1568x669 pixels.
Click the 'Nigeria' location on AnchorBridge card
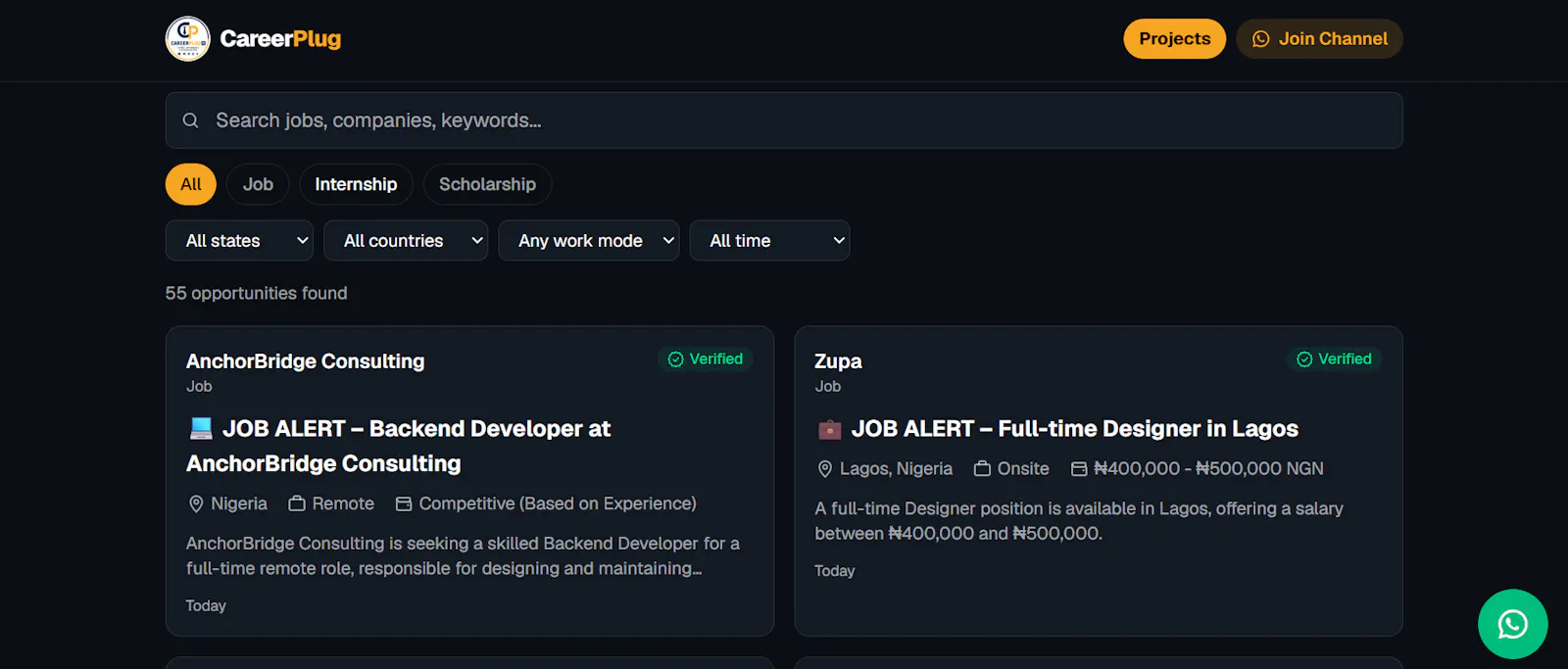[x=239, y=503]
